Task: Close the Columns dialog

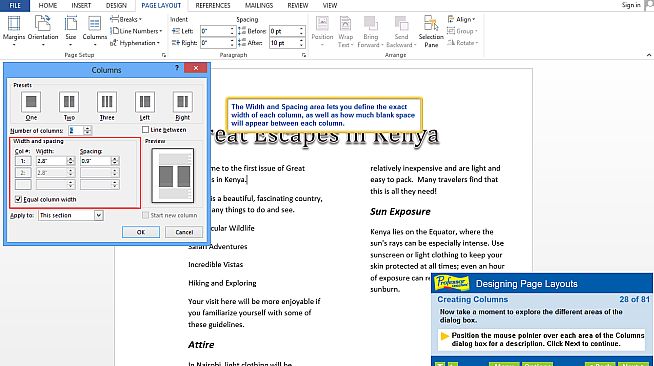Action: [x=196, y=68]
